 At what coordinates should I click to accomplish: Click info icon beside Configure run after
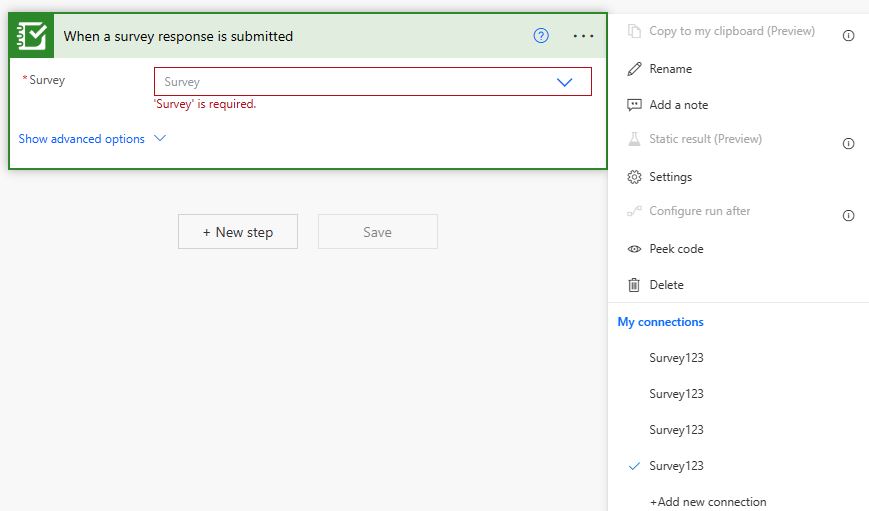[848, 216]
